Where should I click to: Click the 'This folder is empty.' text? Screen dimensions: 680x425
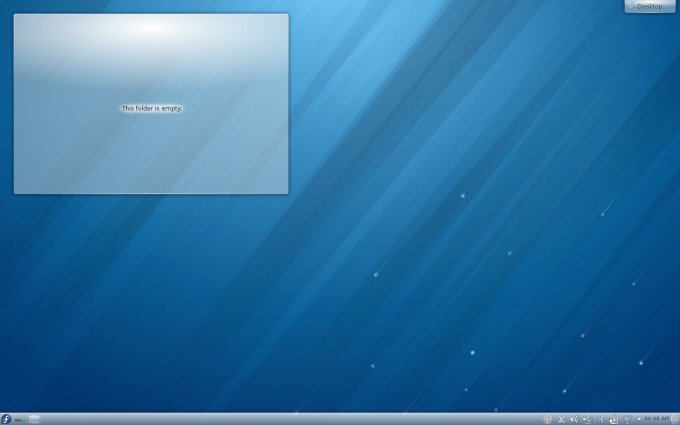click(x=152, y=108)
